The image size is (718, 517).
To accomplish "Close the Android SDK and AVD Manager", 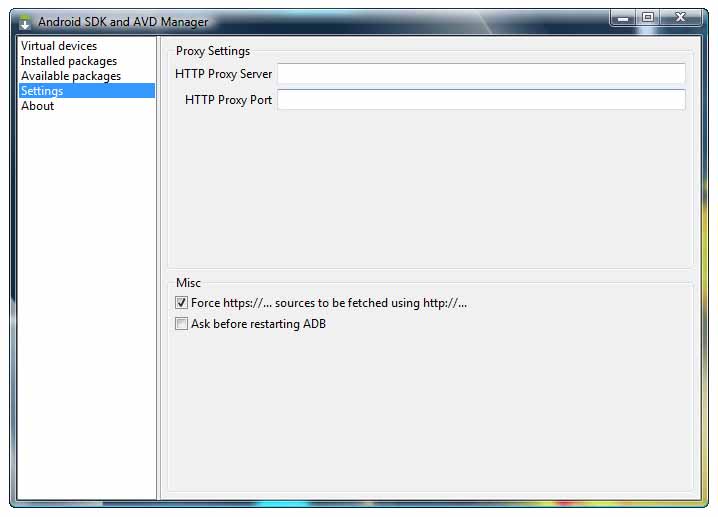I will [x=681, y=17].
